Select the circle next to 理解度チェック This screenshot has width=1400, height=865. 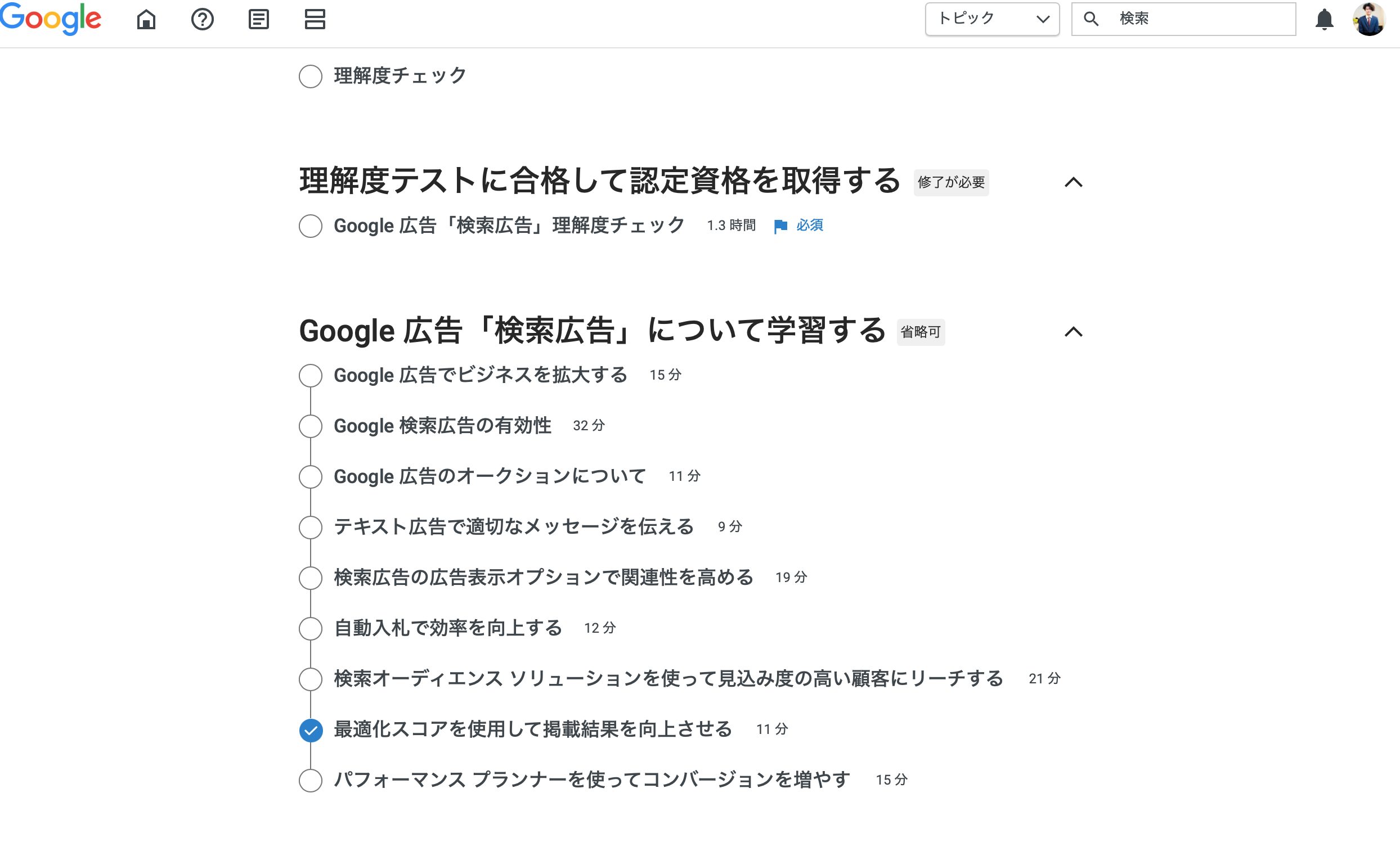311,76
